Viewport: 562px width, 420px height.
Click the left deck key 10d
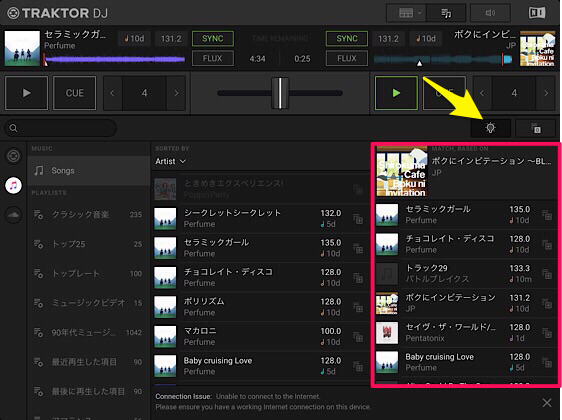coord(134,39)
